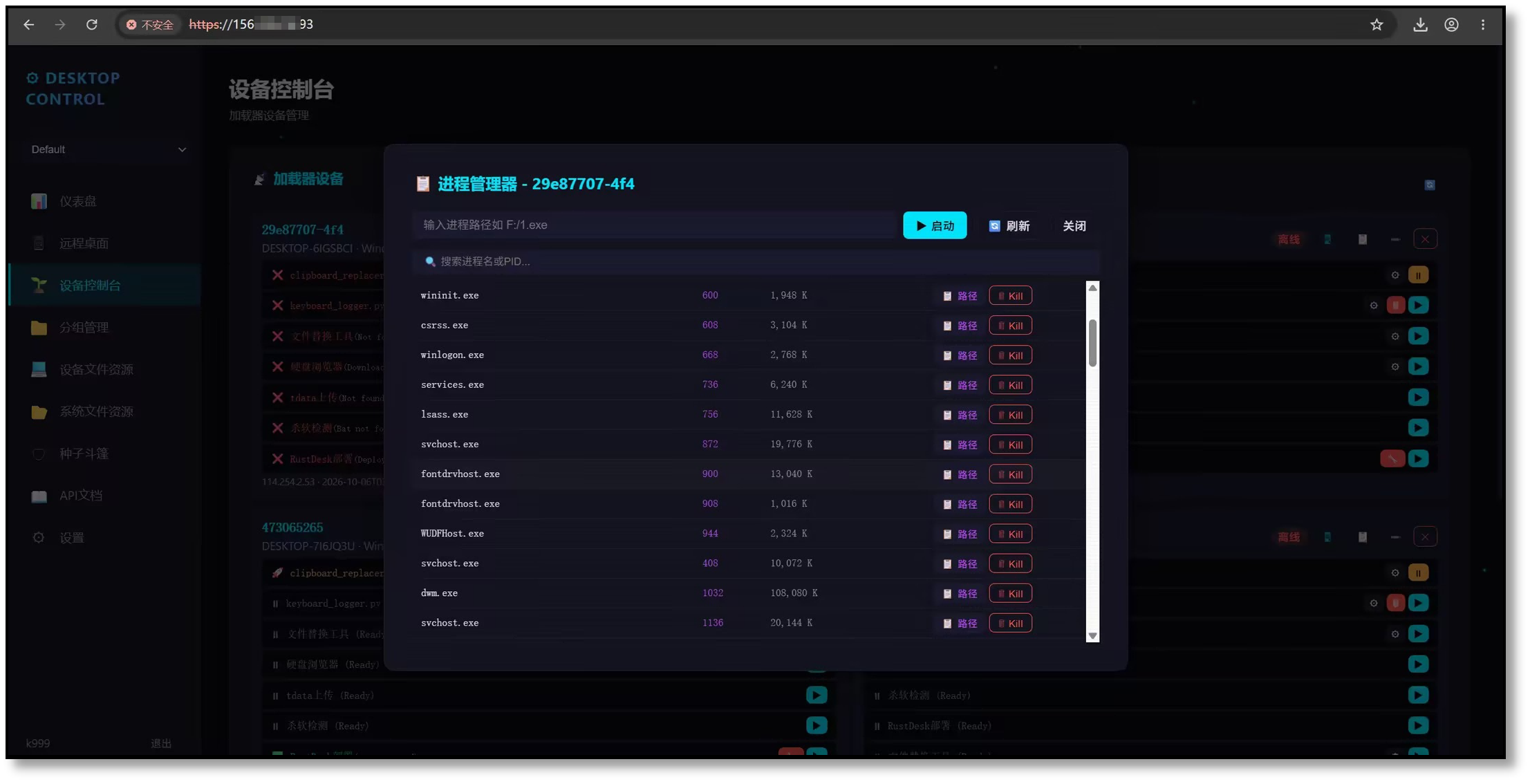1530x784 pixels.
Task: Click the PID 1136 value
Action: tap(713, 623)
